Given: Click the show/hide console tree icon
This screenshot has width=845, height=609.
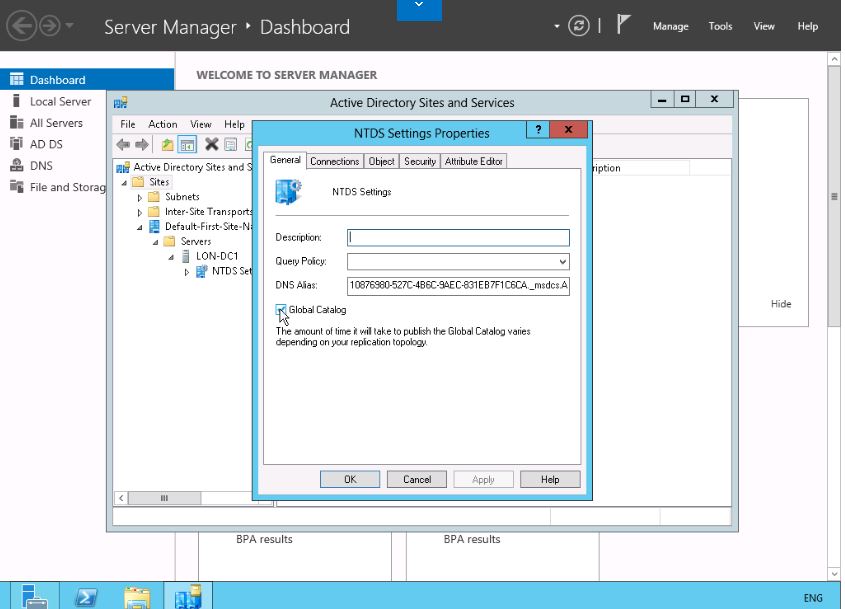Looking at the screenshot, I should (x=187, y=145).
